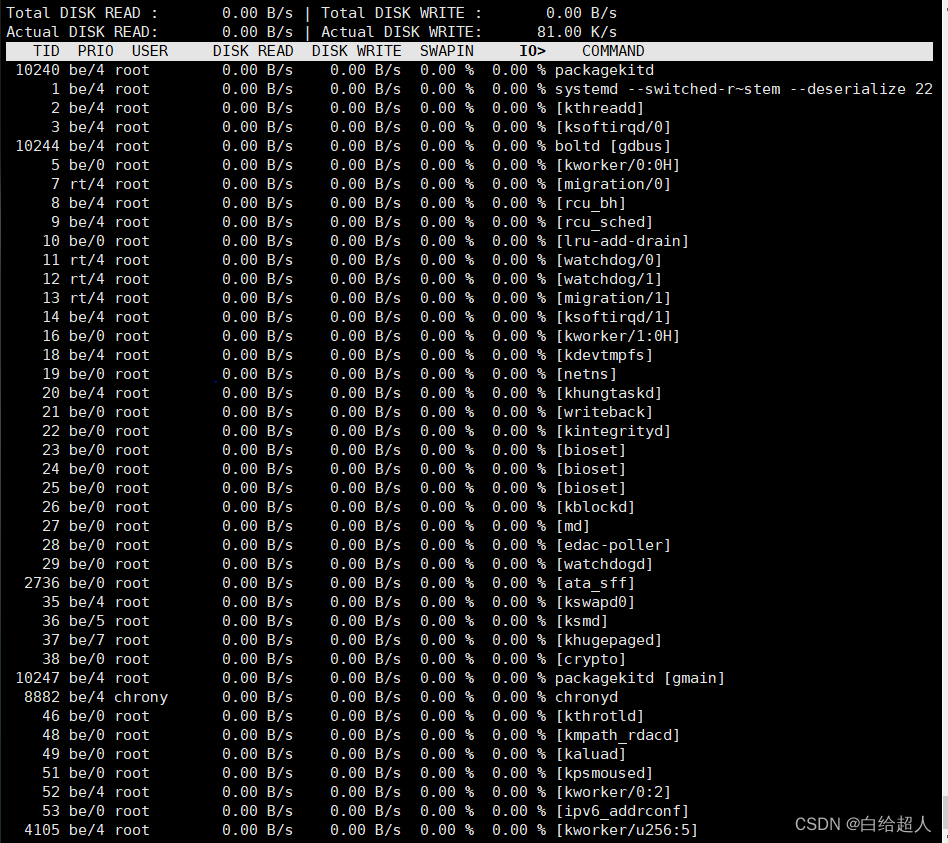Select the [kworker/0:2] command
The height and width of the screenshot is (843, 948).
(613, 792)
